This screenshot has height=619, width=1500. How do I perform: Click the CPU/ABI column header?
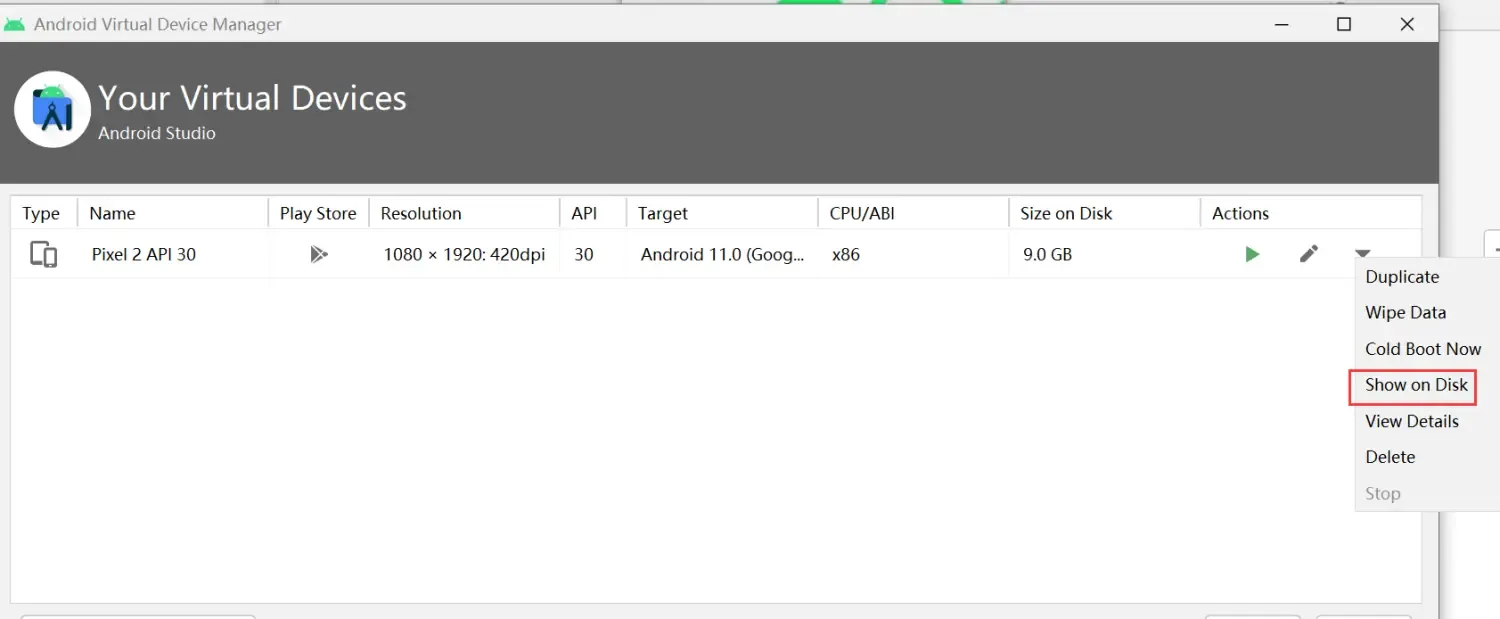862,213
